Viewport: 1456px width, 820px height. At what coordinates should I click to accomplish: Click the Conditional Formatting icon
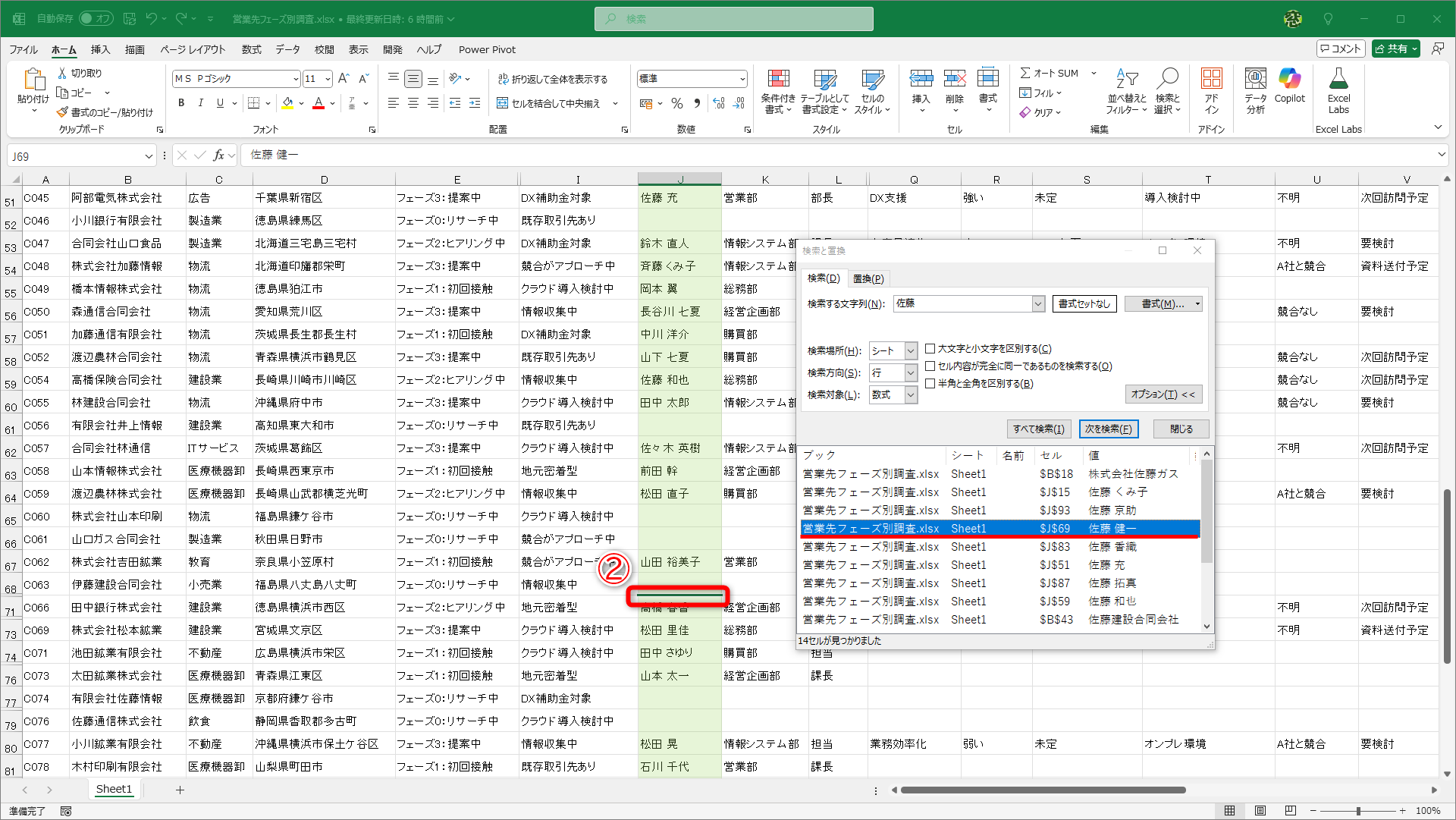pyautogui.click(x=778, y=79)
